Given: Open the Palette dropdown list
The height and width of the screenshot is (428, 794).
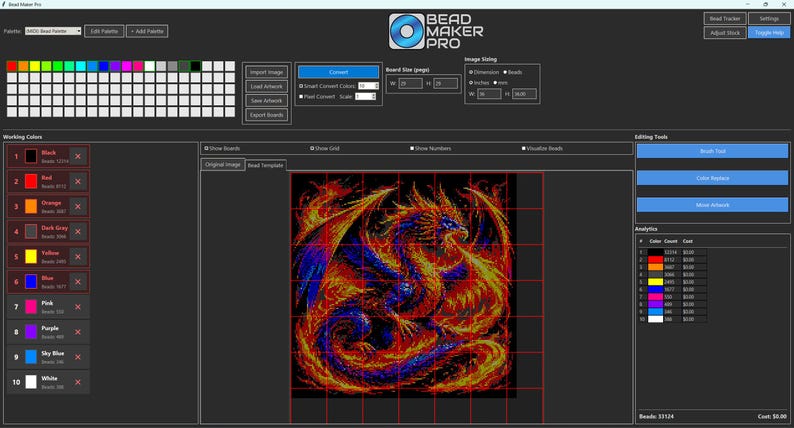Looking at the screenshot, I should point(53,31).
